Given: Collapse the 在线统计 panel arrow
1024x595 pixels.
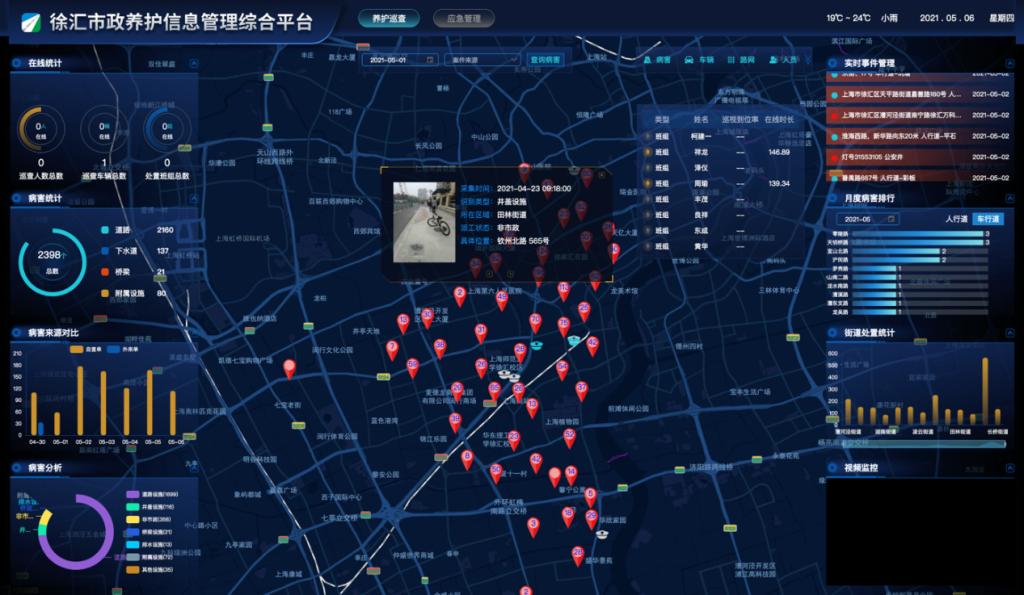Looking at the screenshot, I should coord(192,64).
